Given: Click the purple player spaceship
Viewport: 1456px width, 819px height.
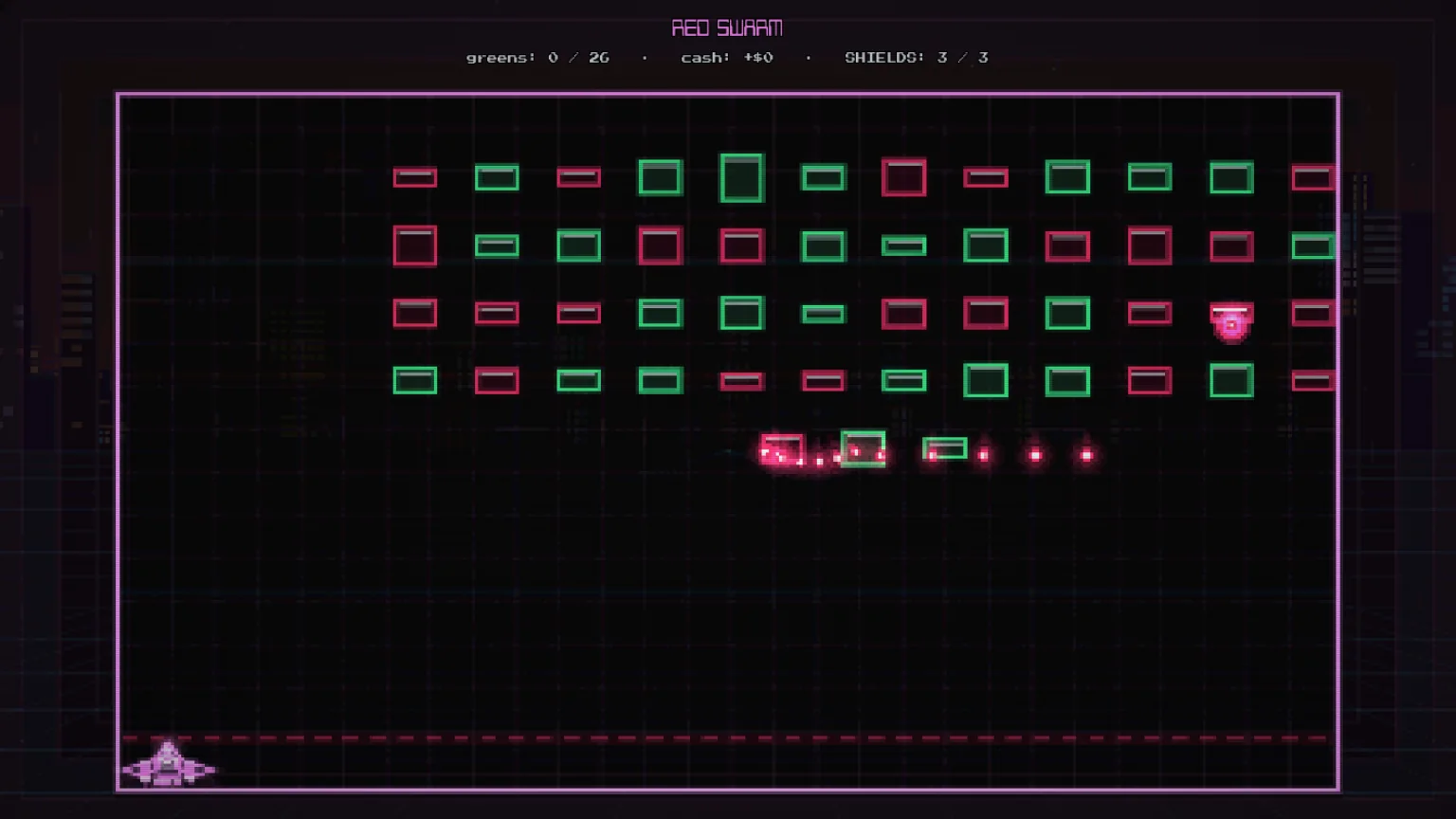Looking at the screenshot, I should coord(169,764).
